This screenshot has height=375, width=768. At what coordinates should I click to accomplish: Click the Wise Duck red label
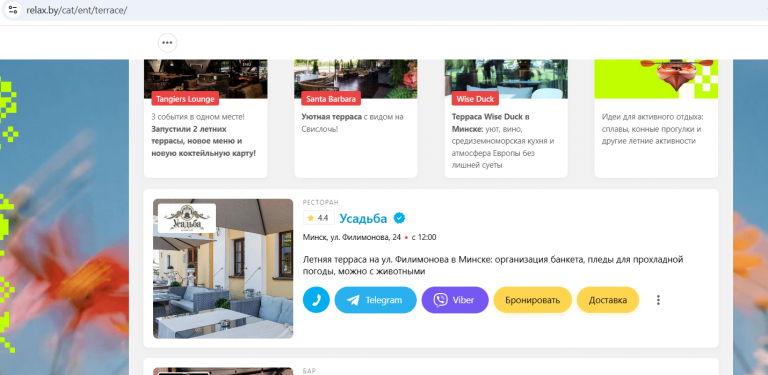(x=475, y=99)
